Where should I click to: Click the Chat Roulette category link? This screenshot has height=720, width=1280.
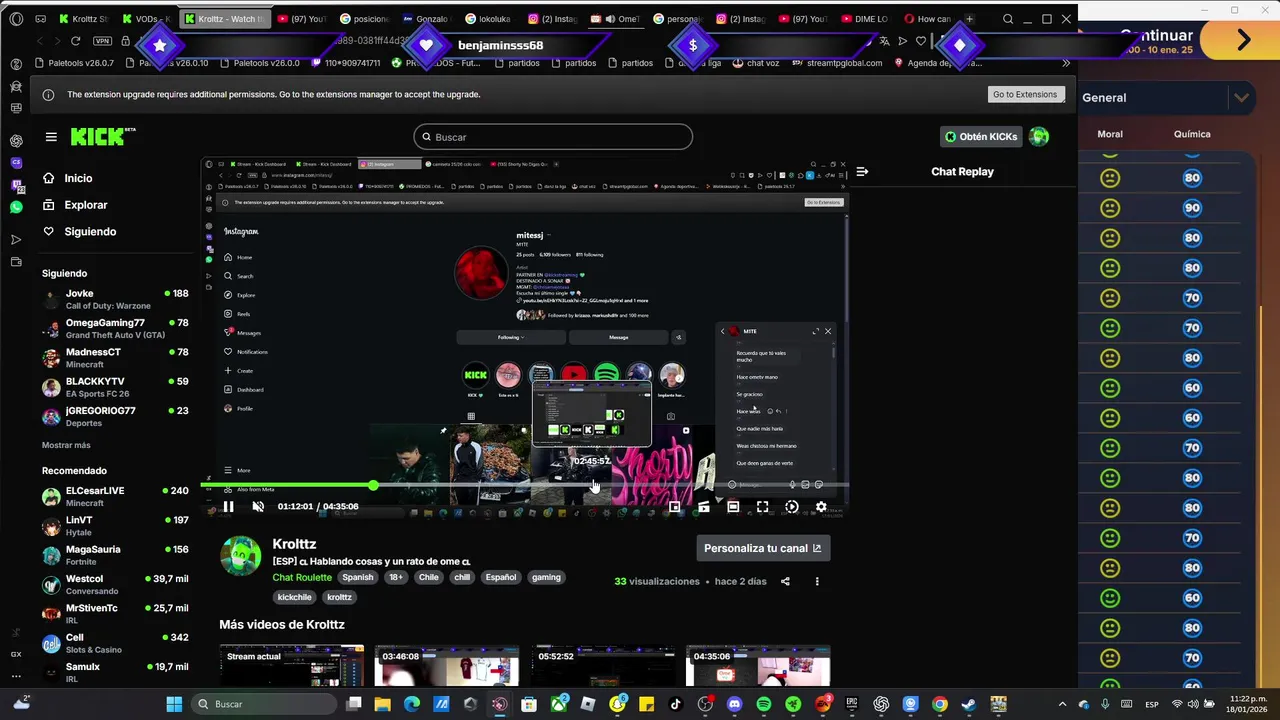[x=302, y=577]
